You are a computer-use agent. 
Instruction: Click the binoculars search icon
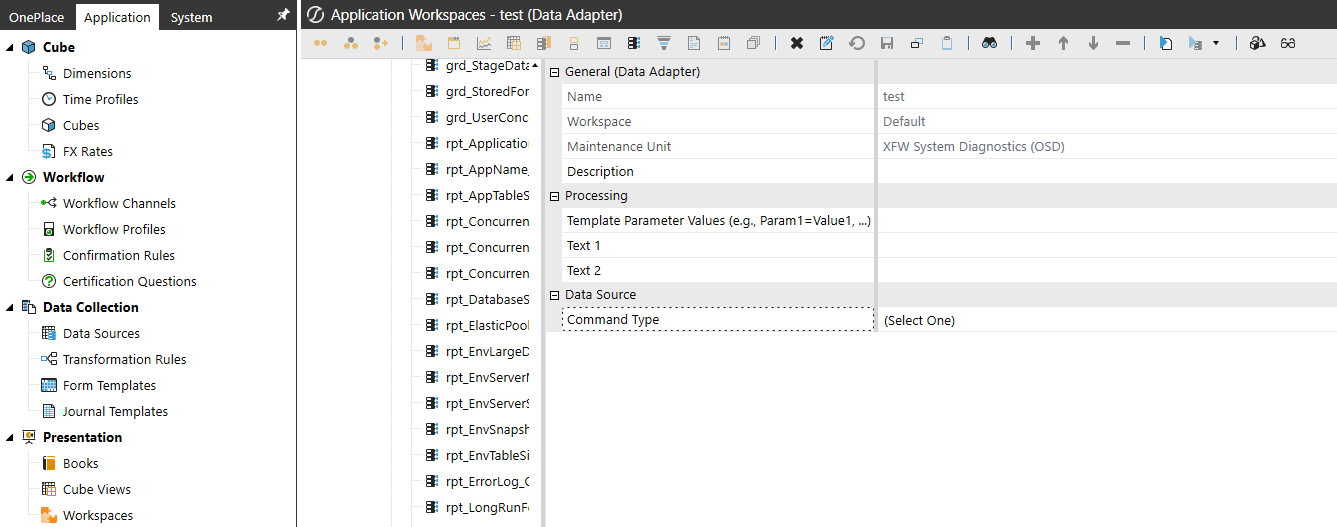pyautogui.click(x=989, y=43)
